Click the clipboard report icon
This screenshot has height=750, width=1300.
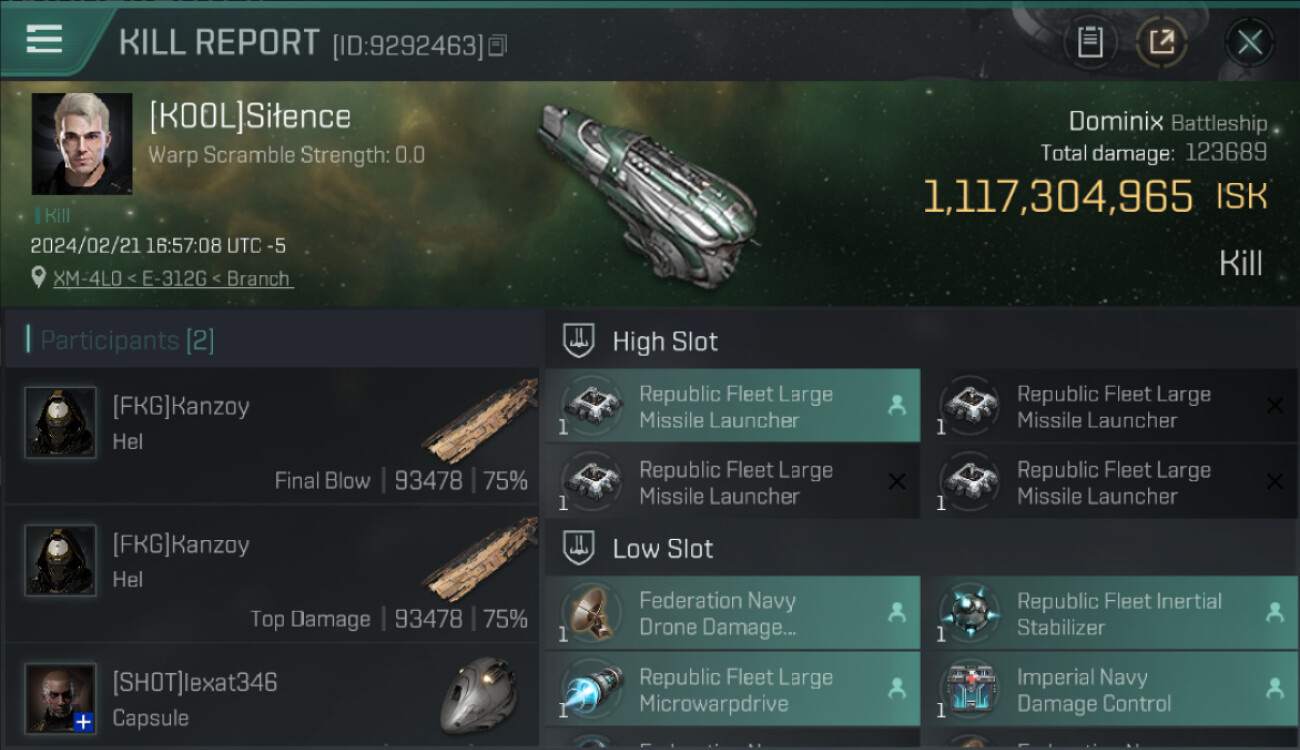point(1090,43)
